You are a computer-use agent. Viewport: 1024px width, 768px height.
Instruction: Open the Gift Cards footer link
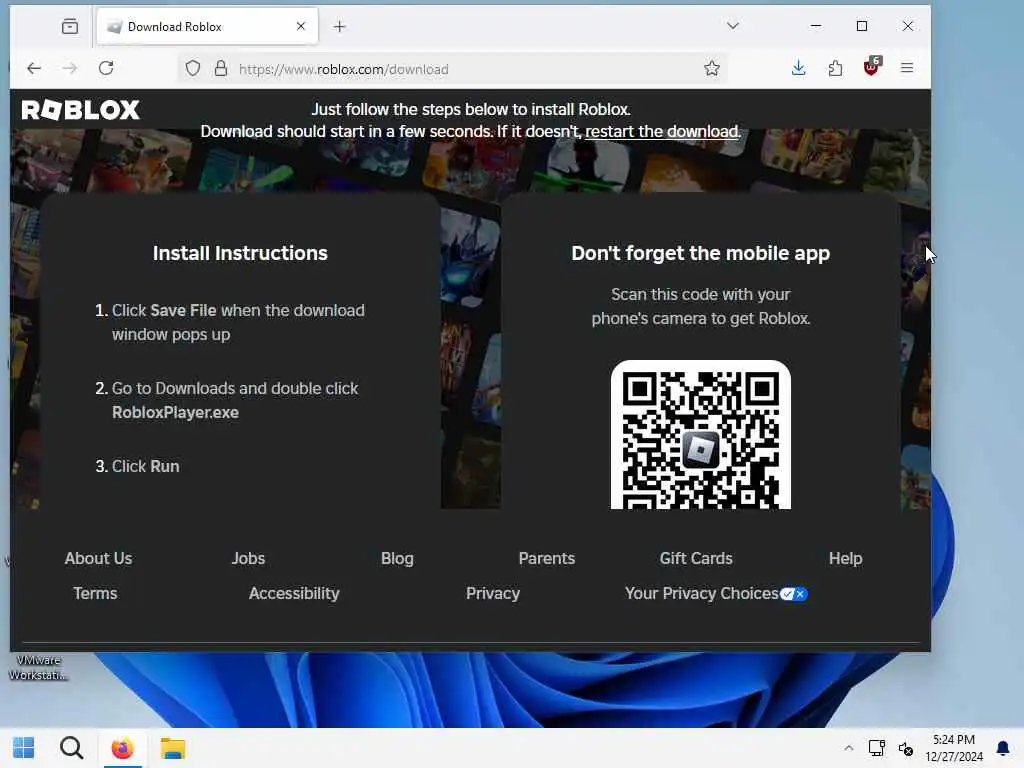(x=696, y=558)
